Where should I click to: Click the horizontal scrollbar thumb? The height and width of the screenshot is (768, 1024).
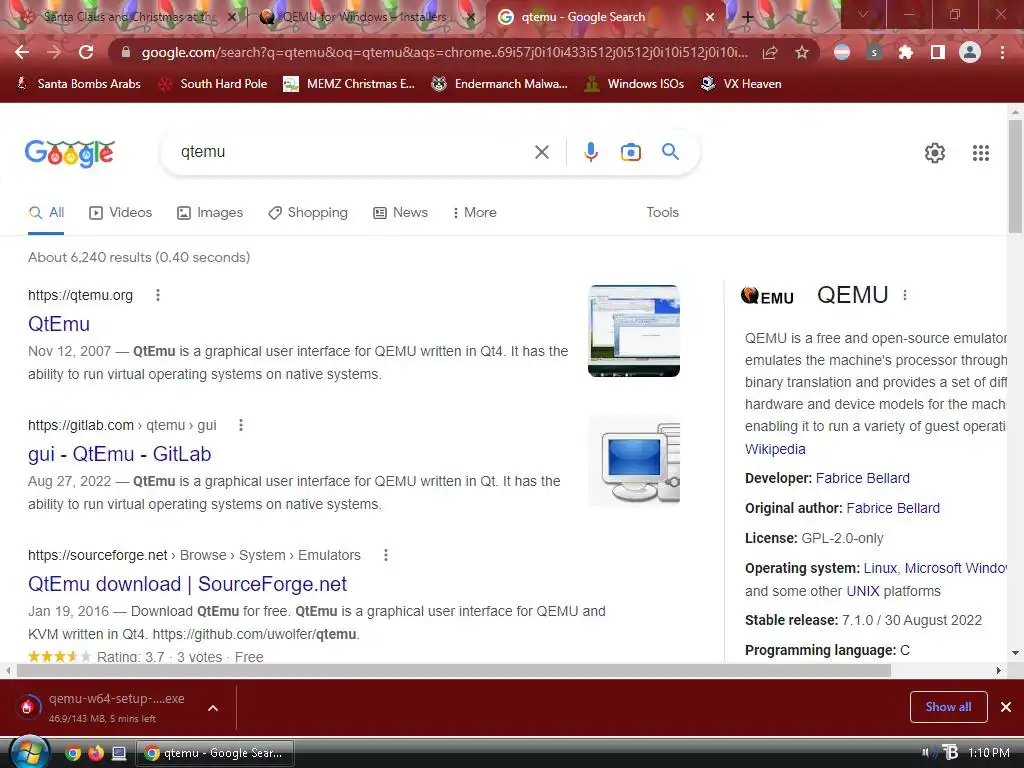(x=454, y=670)
